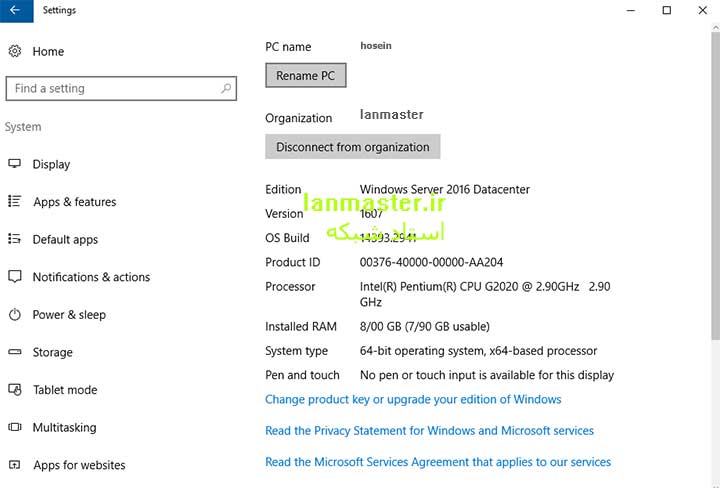
Task: Select installed RAM 8/00 GB value
Action: point(425,326)
